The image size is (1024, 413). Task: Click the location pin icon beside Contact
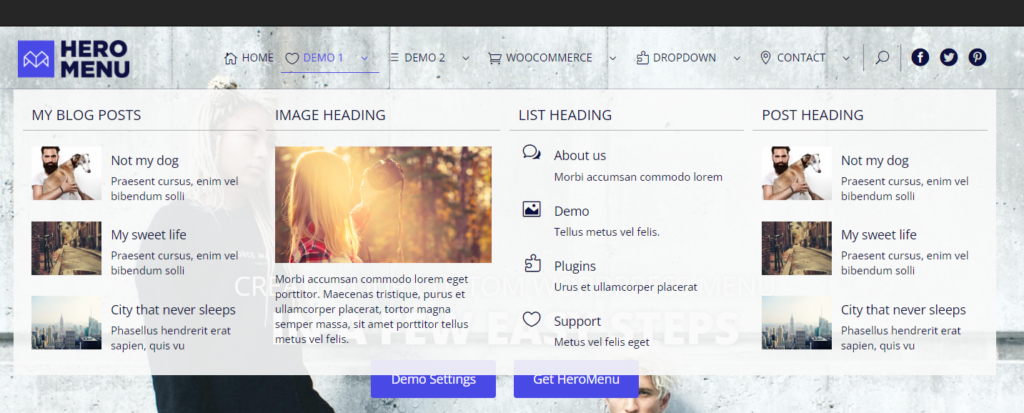tap(765, 58)
